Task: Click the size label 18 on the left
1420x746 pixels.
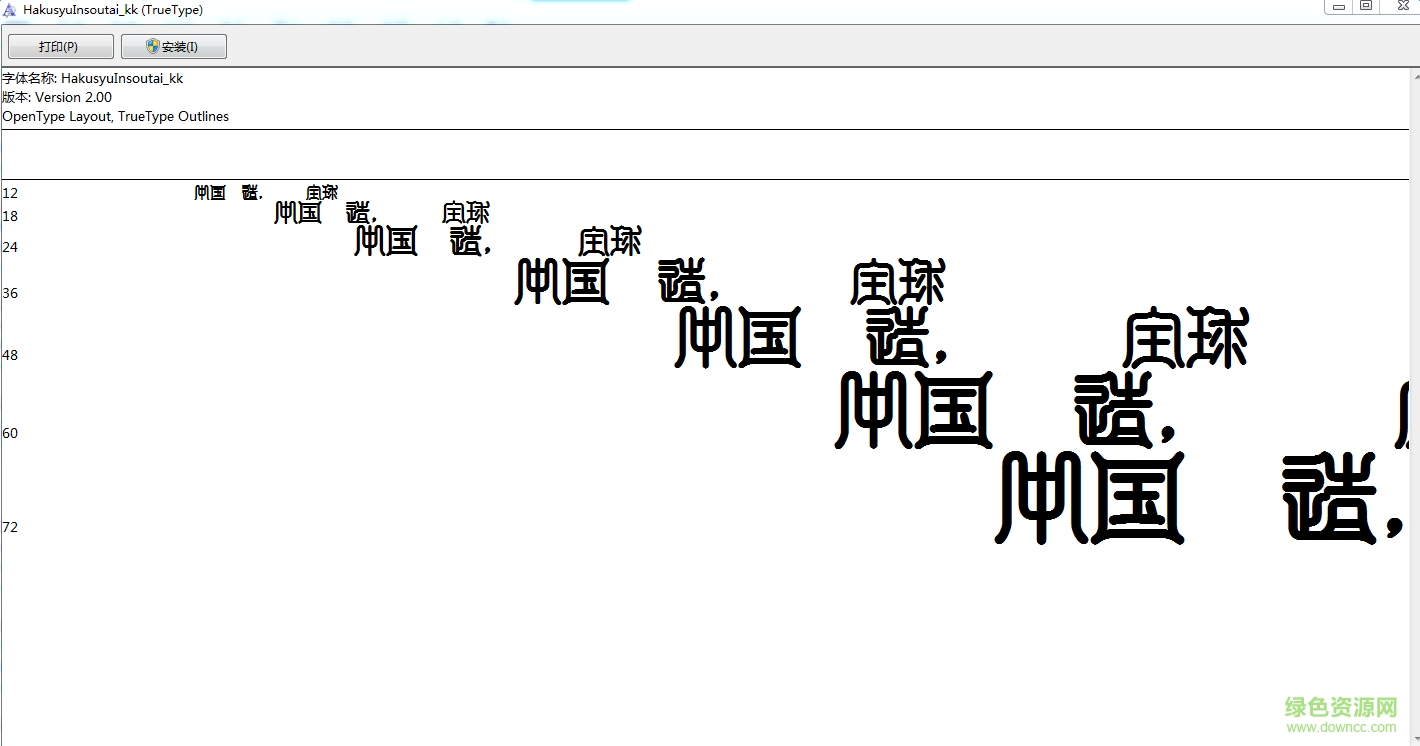Action: click(10, 216)
